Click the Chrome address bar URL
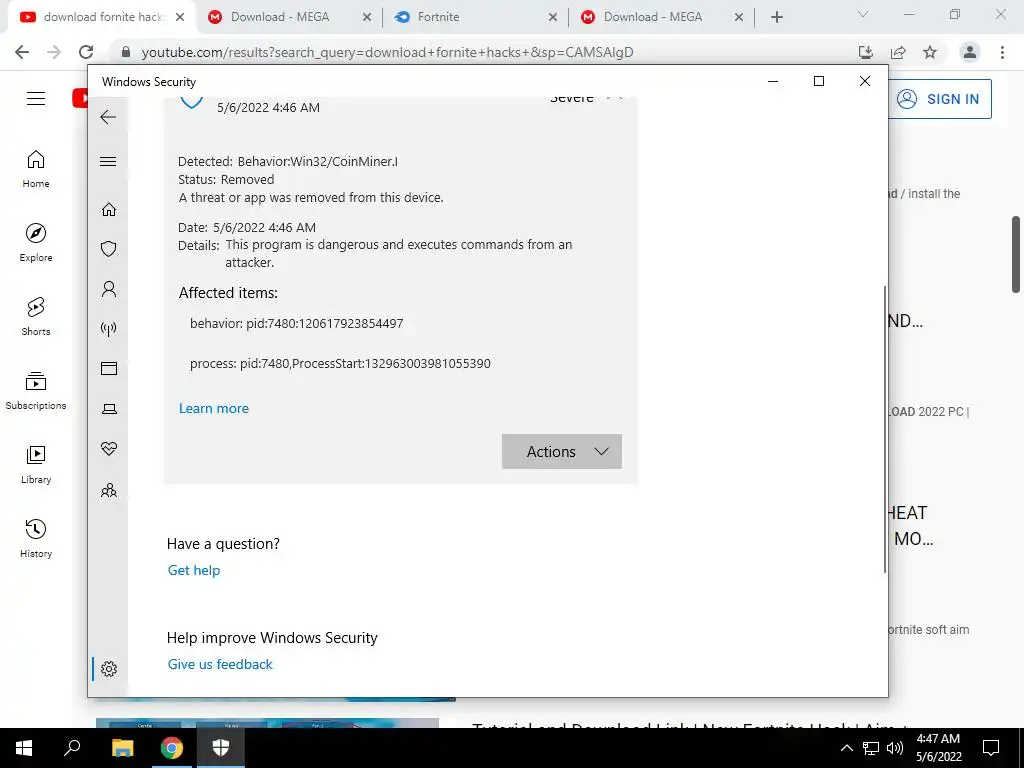 (387, 52)
